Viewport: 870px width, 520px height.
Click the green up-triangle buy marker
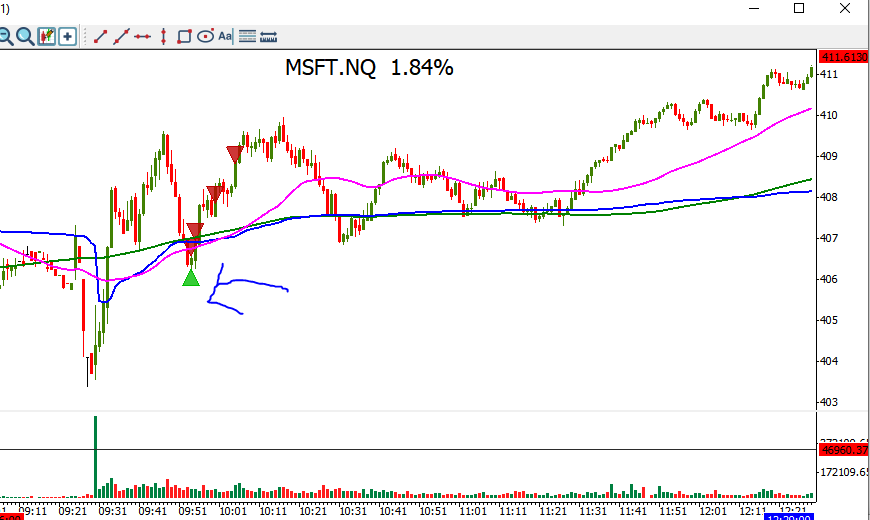(x=191, y=277)
